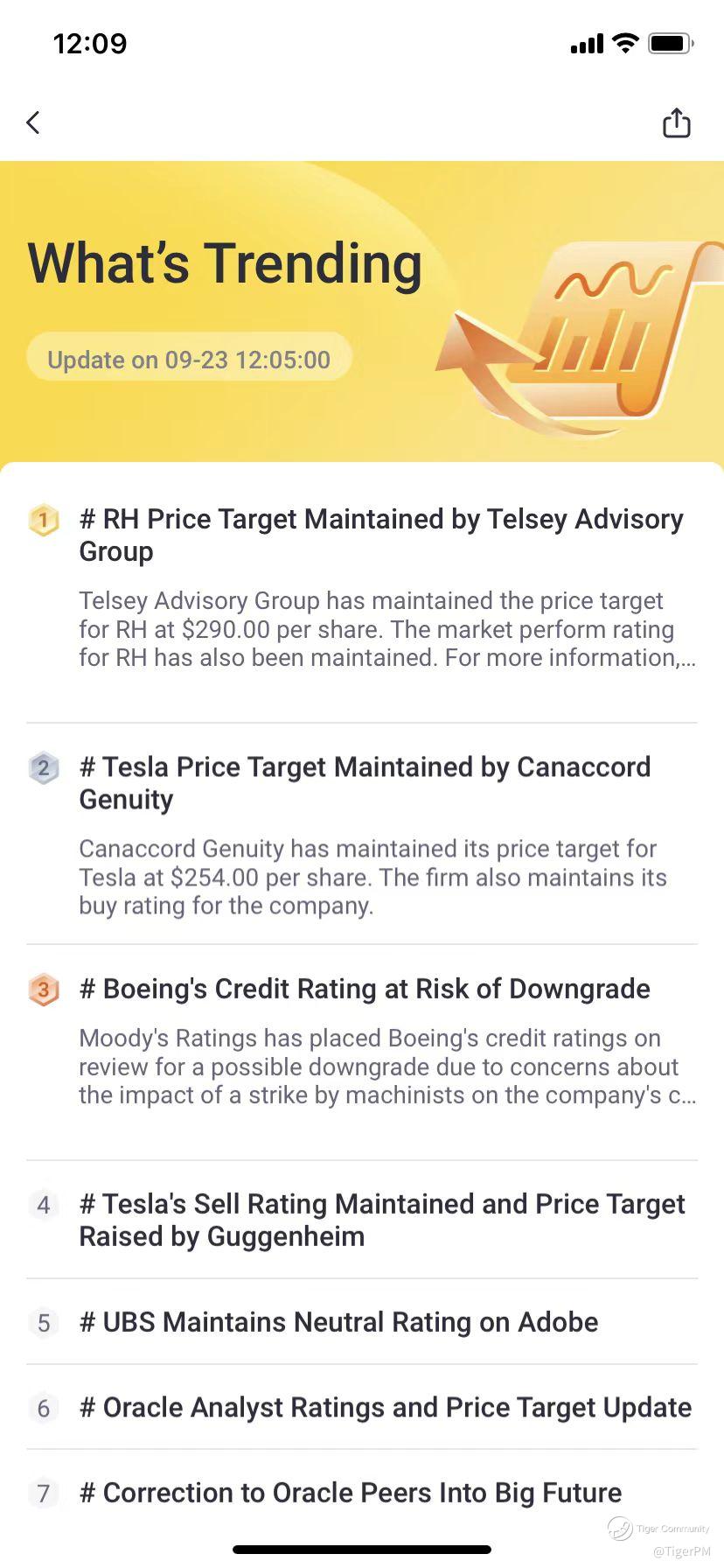Tap the silver rank 2 badge
Image resolution: width=724 pixels, height=1568 pixels.
pos(44,768)
